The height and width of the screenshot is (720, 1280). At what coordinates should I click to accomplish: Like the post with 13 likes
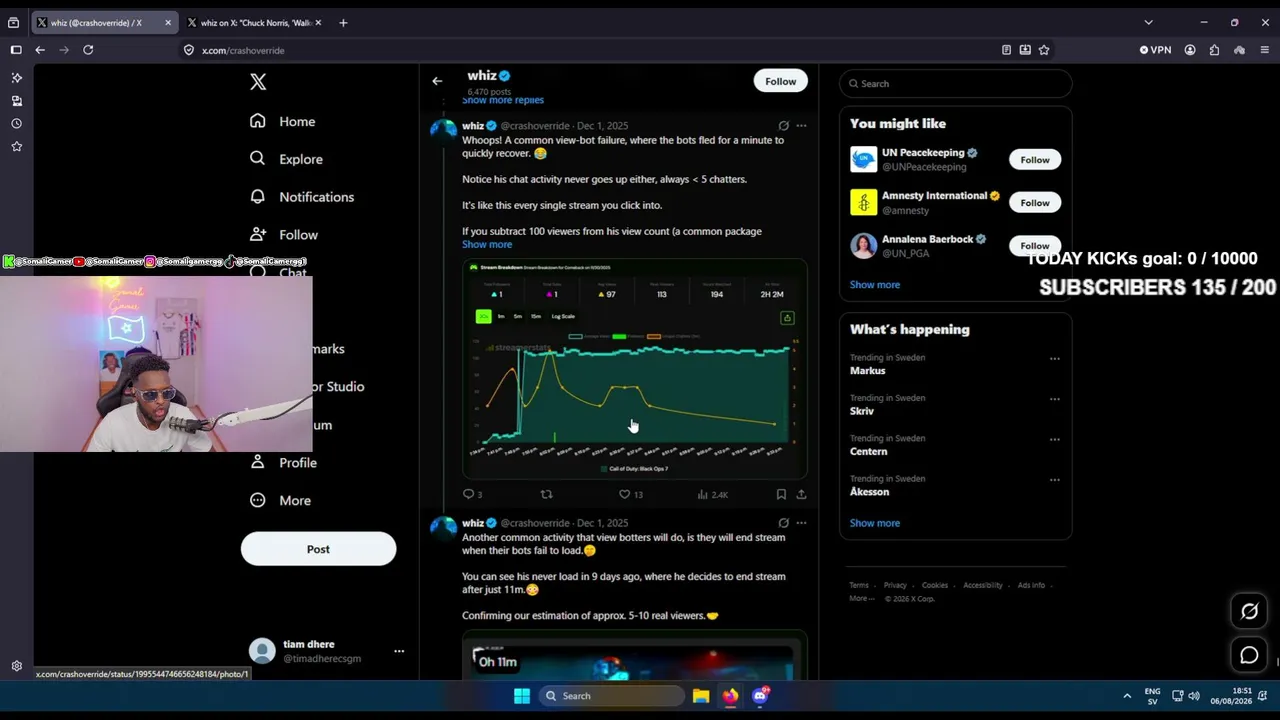(x=630, y=494)
